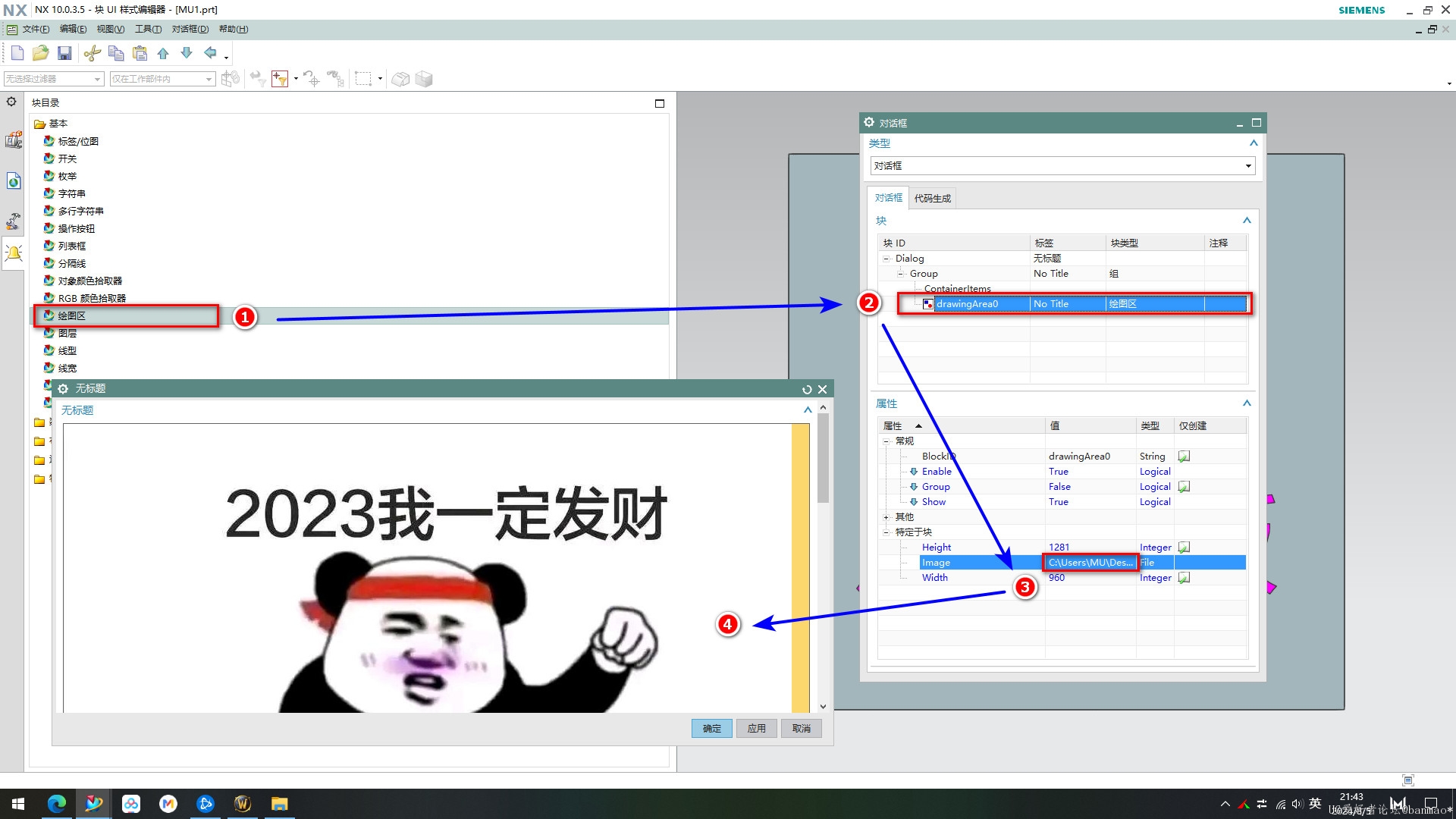Click the Copy icon in toolbar
The height and width of the screenshot is (819, 1456).
click(x=116, y=53)
